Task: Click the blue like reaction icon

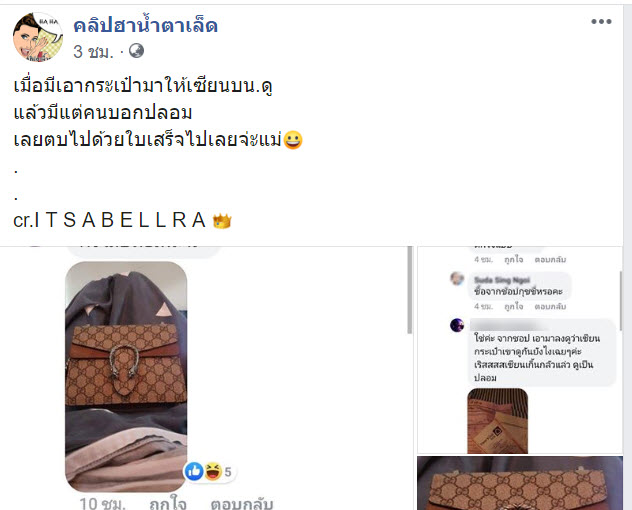Action: click(x=194, y=471)
